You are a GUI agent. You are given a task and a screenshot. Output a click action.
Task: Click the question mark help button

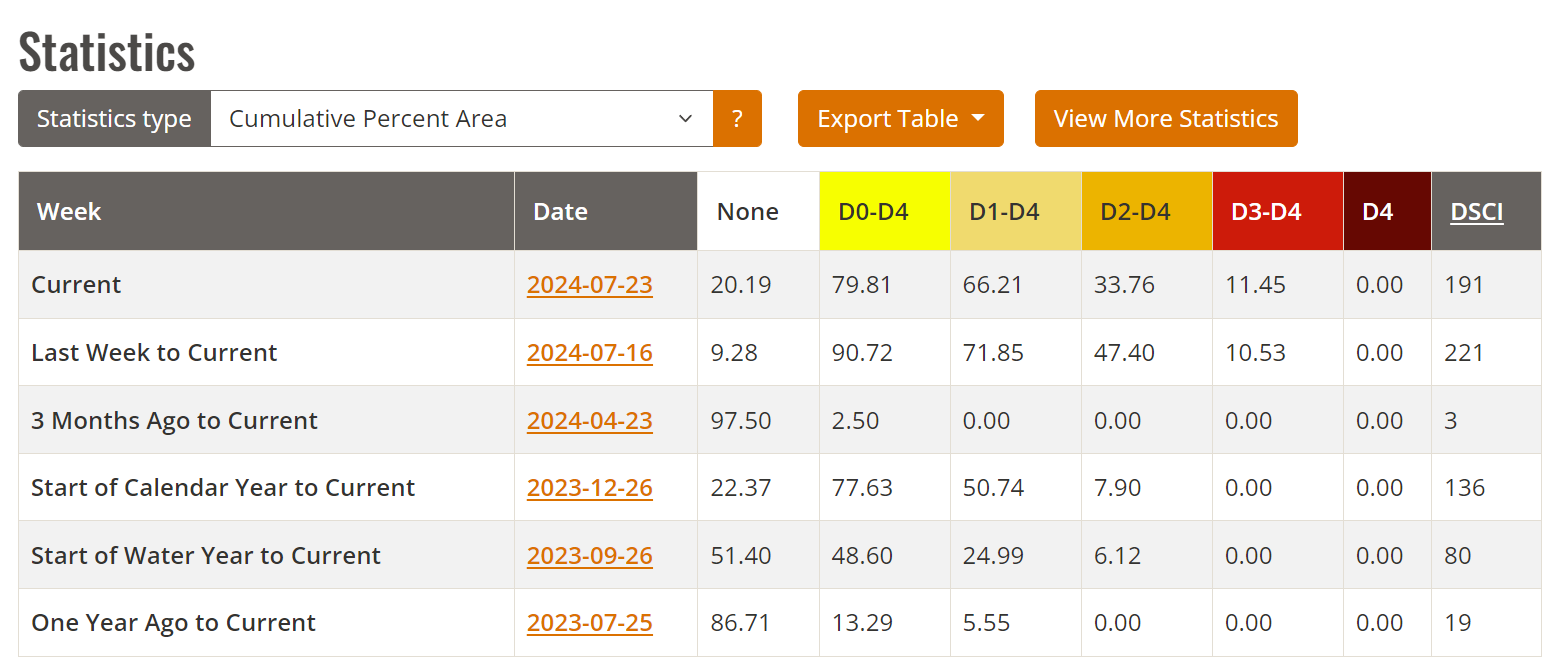[737, 118]
